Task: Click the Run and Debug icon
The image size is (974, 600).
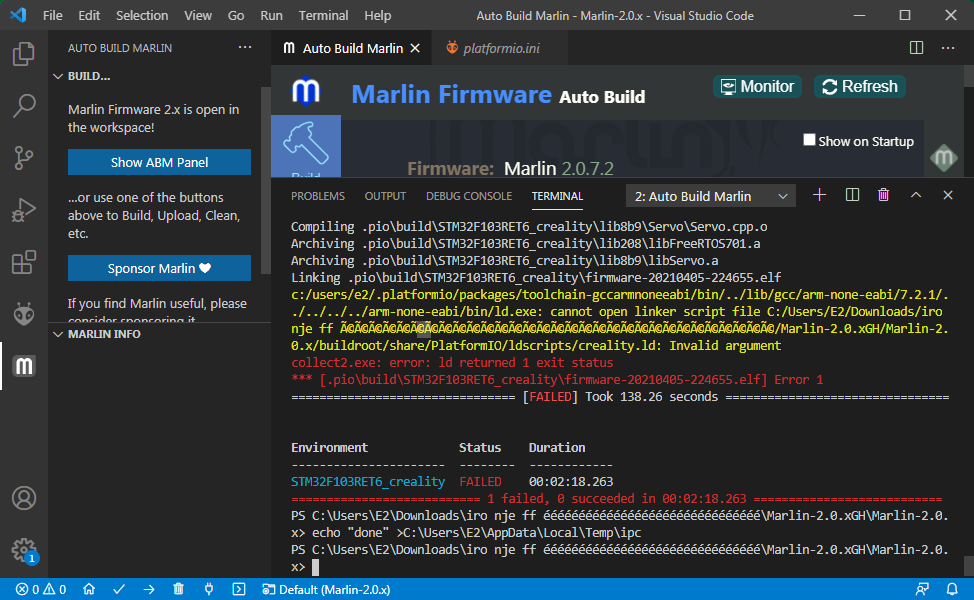Action: (x=24, y=210)
